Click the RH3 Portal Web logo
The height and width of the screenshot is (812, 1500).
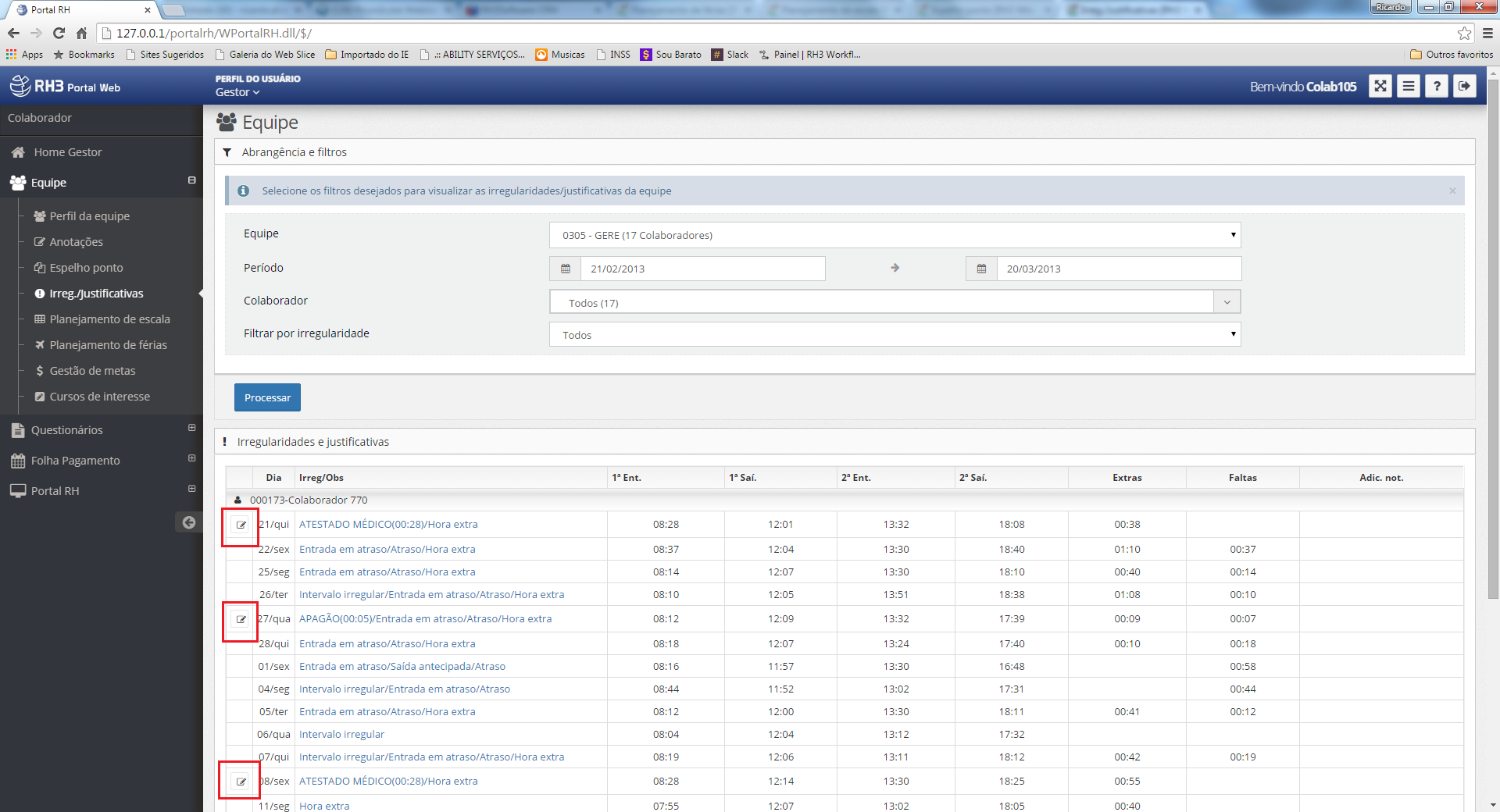click(x=66, y=86)
